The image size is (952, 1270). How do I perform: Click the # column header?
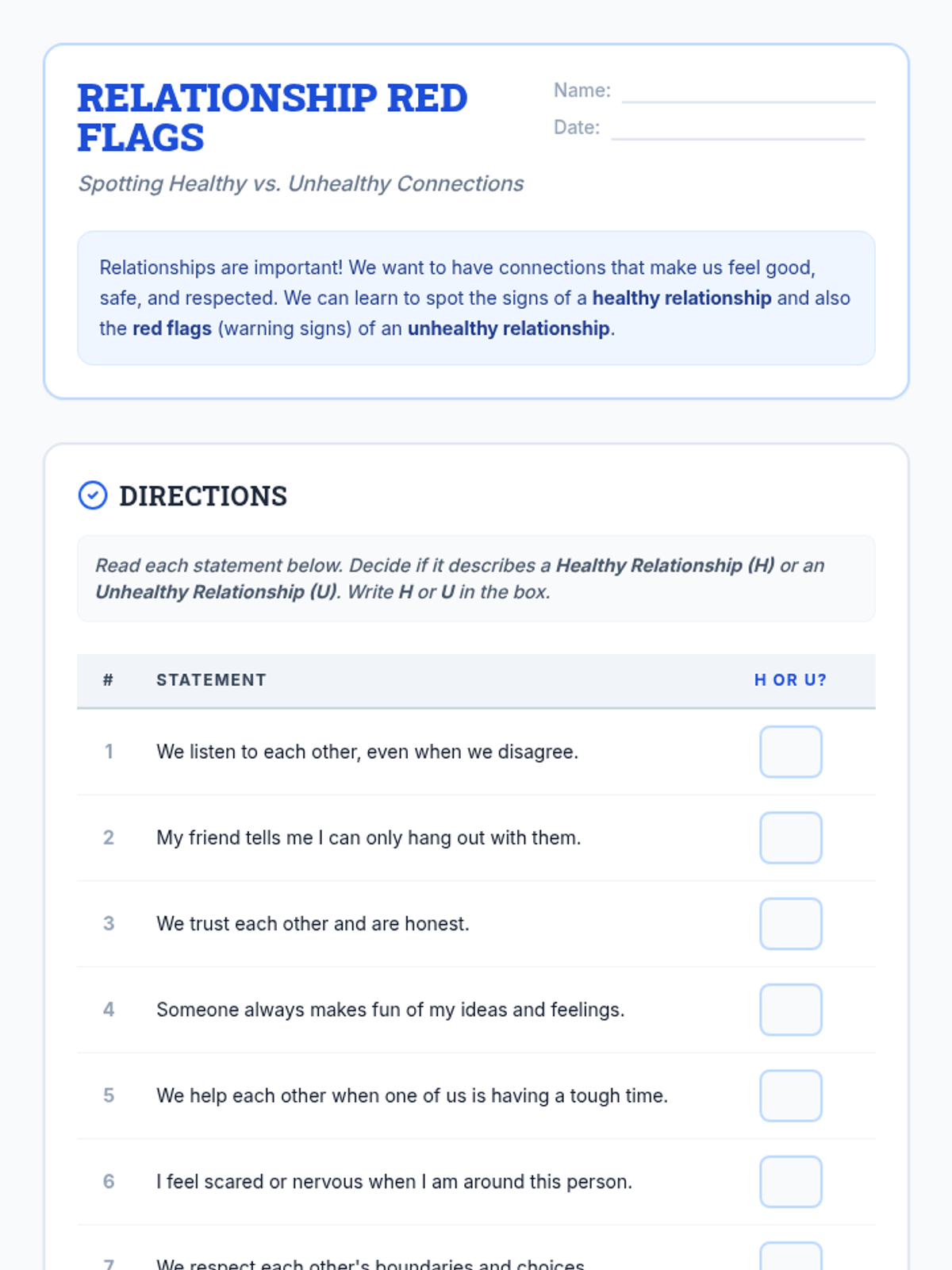108,680
